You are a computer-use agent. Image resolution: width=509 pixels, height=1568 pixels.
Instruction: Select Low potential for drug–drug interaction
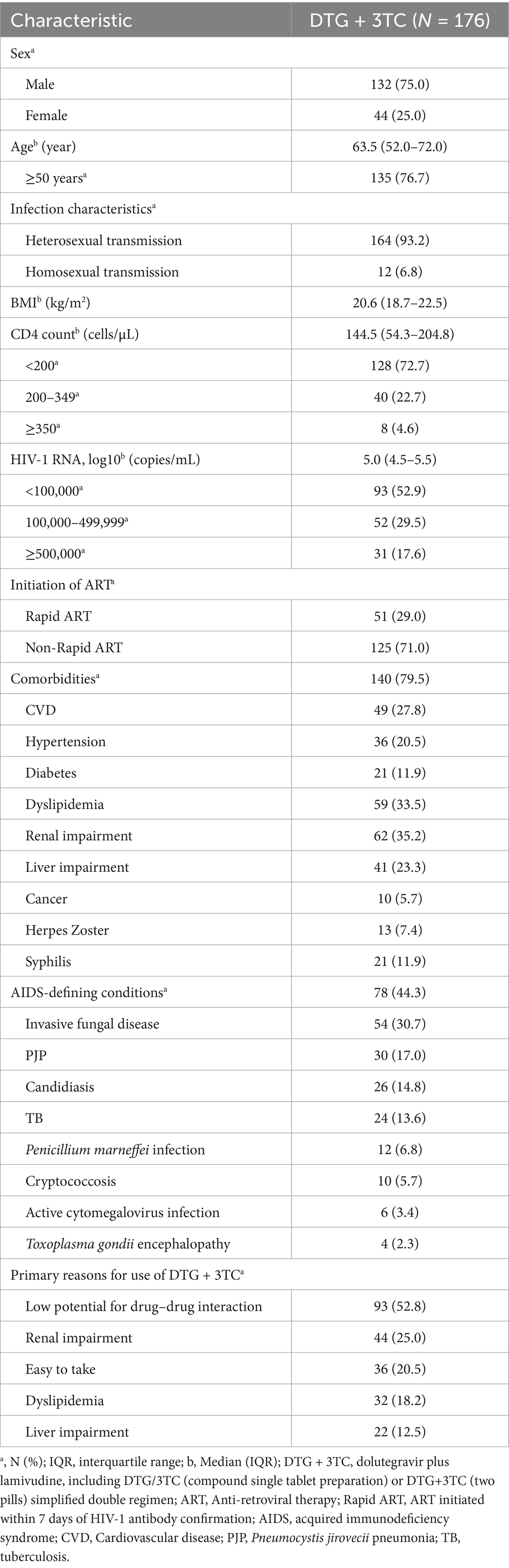pyautogui.click(x=144, y=1306)
